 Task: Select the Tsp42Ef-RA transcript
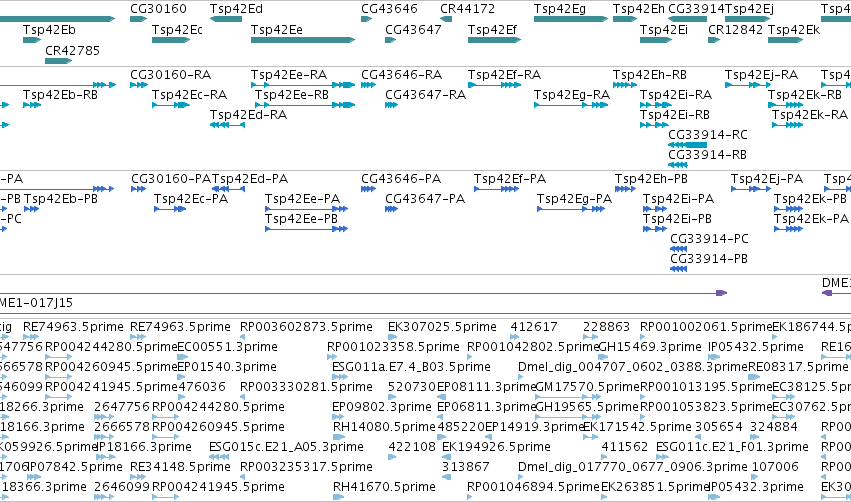[494, 85]
